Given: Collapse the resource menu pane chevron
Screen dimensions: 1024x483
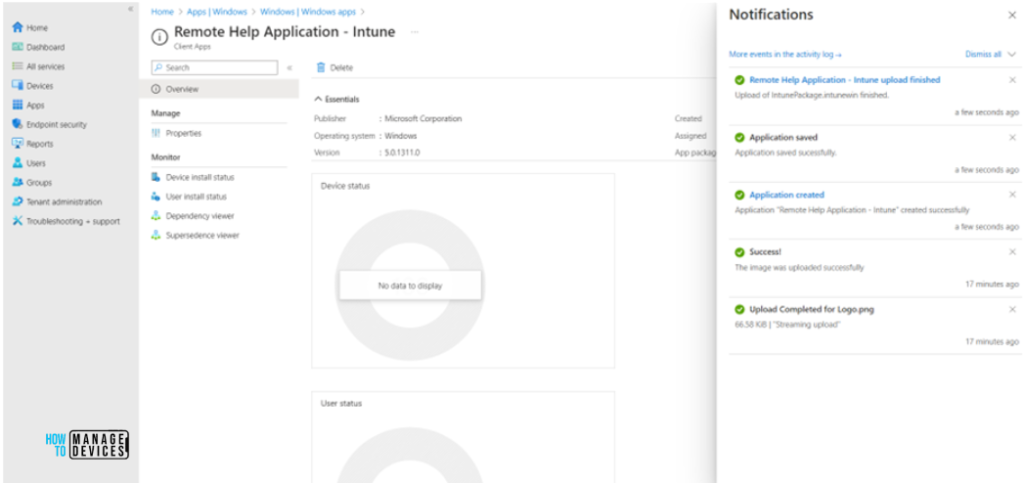Looking at the screenshot, I should coord(289,67).
